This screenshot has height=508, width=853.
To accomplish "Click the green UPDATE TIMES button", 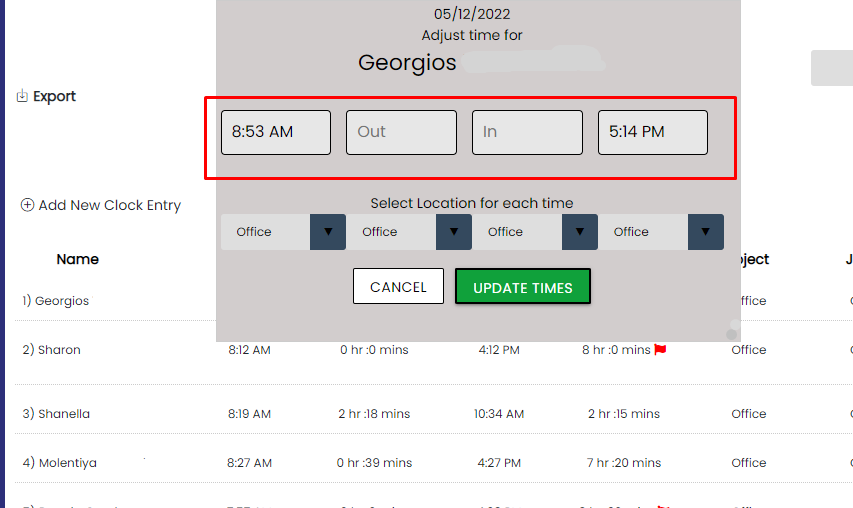I will [x=523, y=287].
